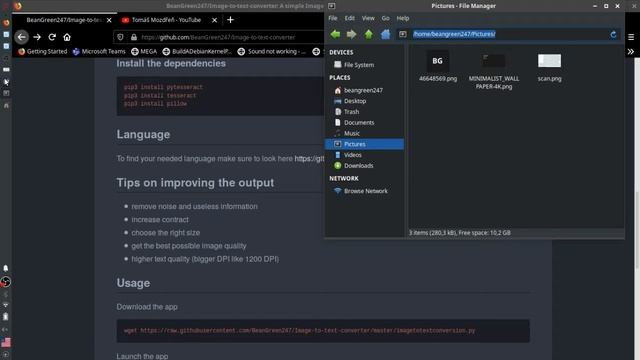Click the site security padlock icon
Image resolution: width=640 pixels, height=360 pixels.
(x=133, y=37)
